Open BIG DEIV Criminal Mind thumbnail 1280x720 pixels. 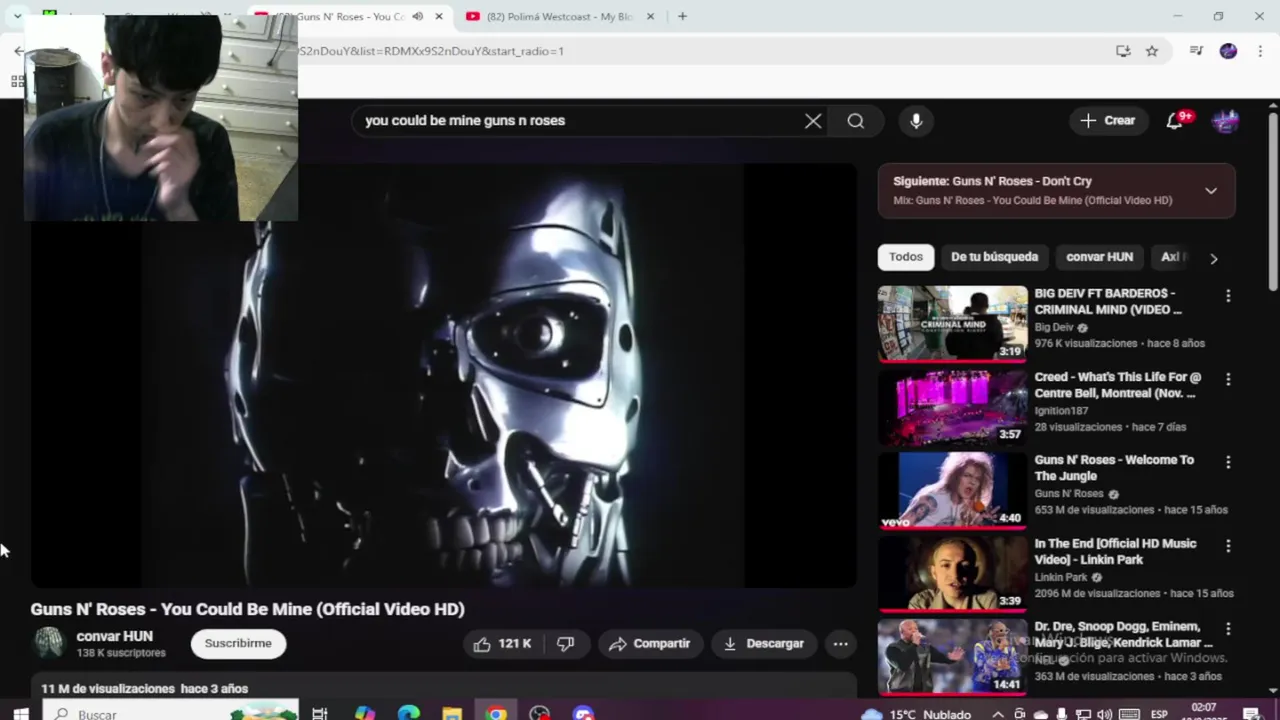coord(952,323)
